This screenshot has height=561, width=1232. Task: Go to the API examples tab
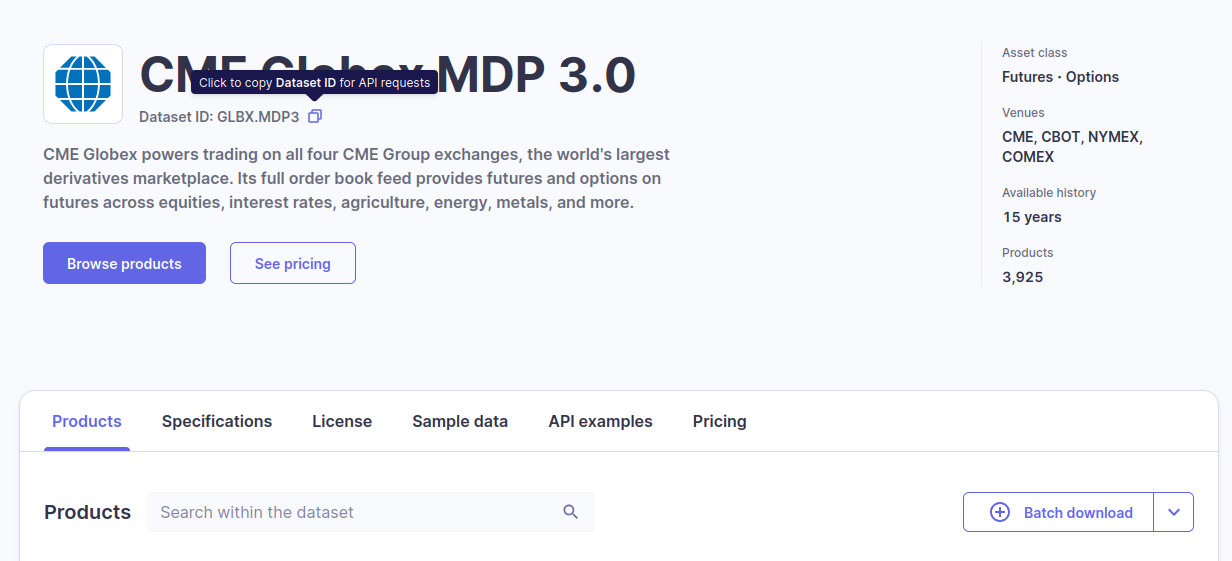pos(600,421)
